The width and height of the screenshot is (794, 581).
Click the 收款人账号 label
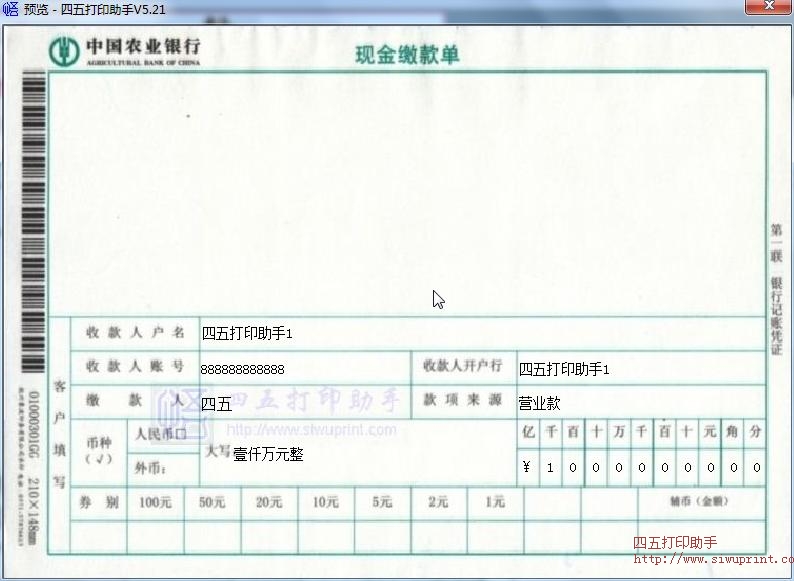135,366
